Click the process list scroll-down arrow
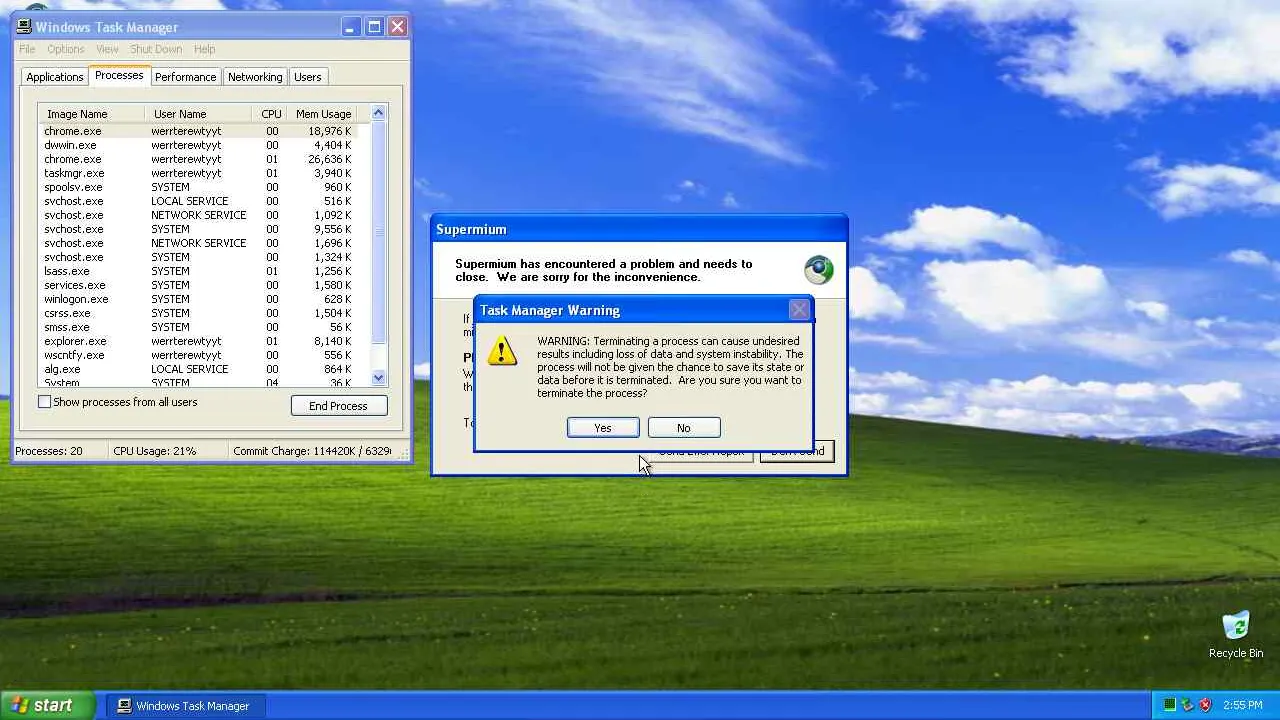1280x720 pixels. pos(378,377)
